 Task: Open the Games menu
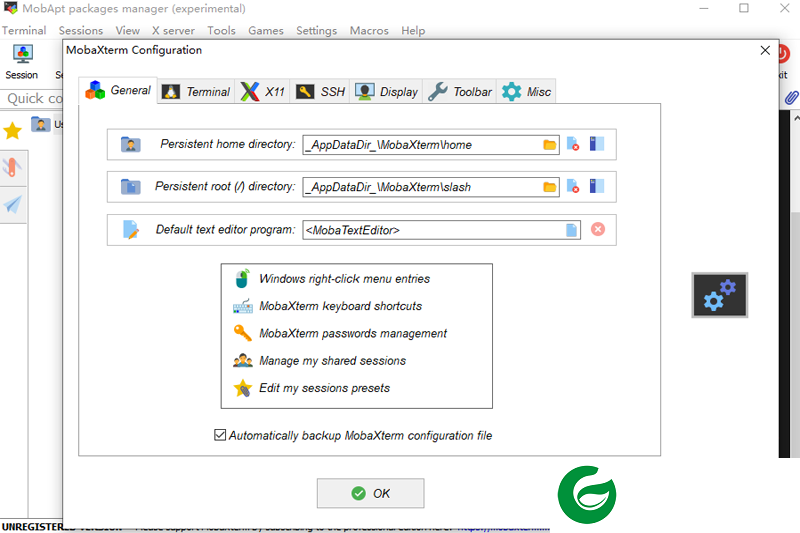[x=266, y=31]
